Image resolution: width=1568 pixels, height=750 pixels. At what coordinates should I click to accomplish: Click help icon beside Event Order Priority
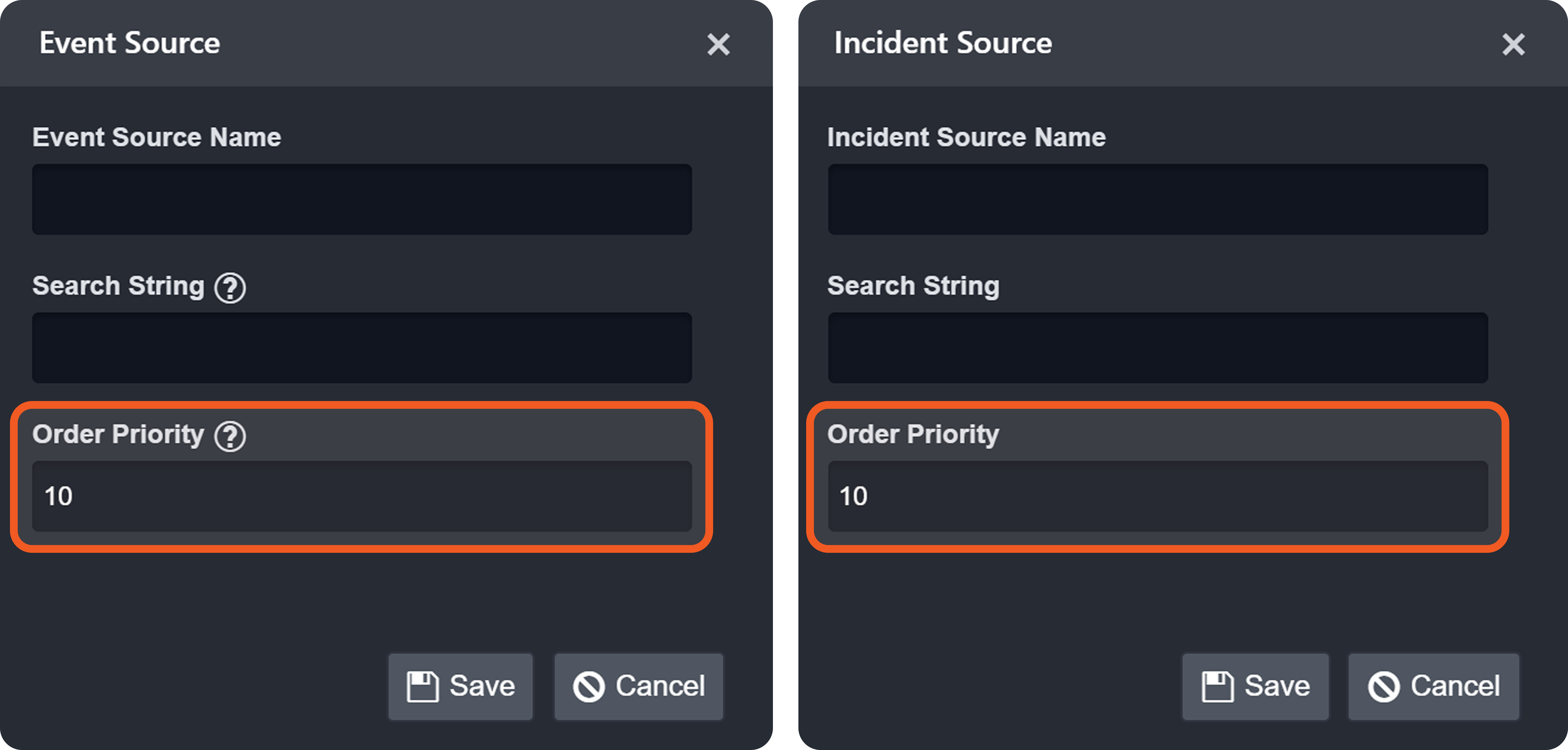(x=230, y=436)
